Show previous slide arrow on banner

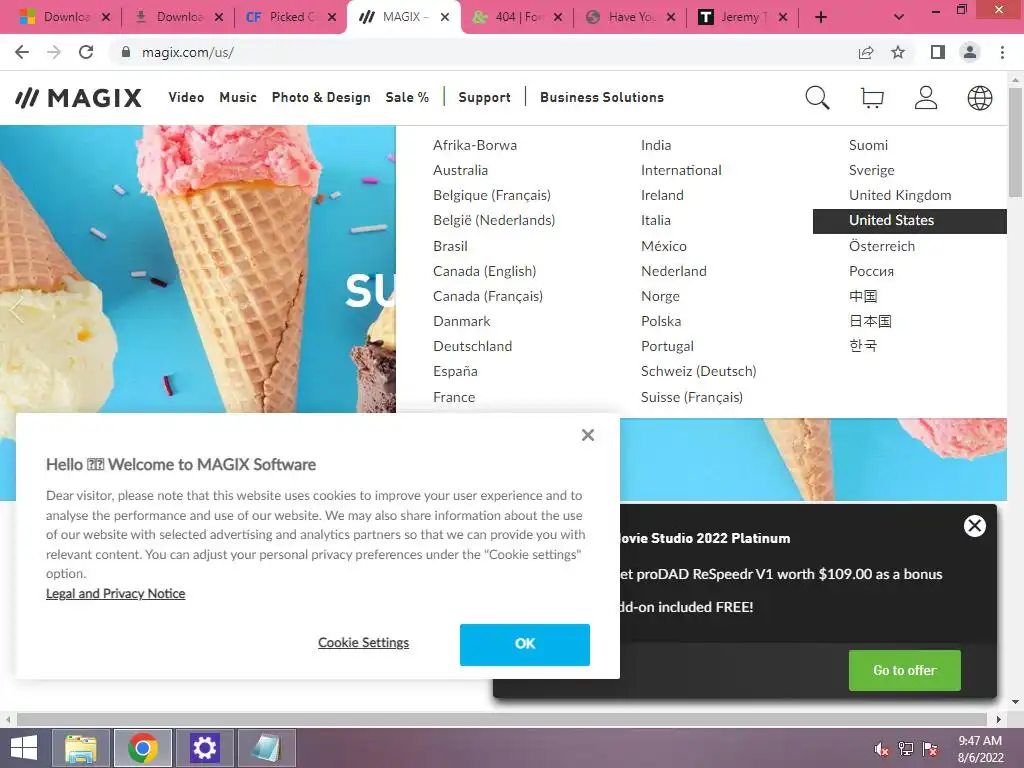(x=17, y=309)
